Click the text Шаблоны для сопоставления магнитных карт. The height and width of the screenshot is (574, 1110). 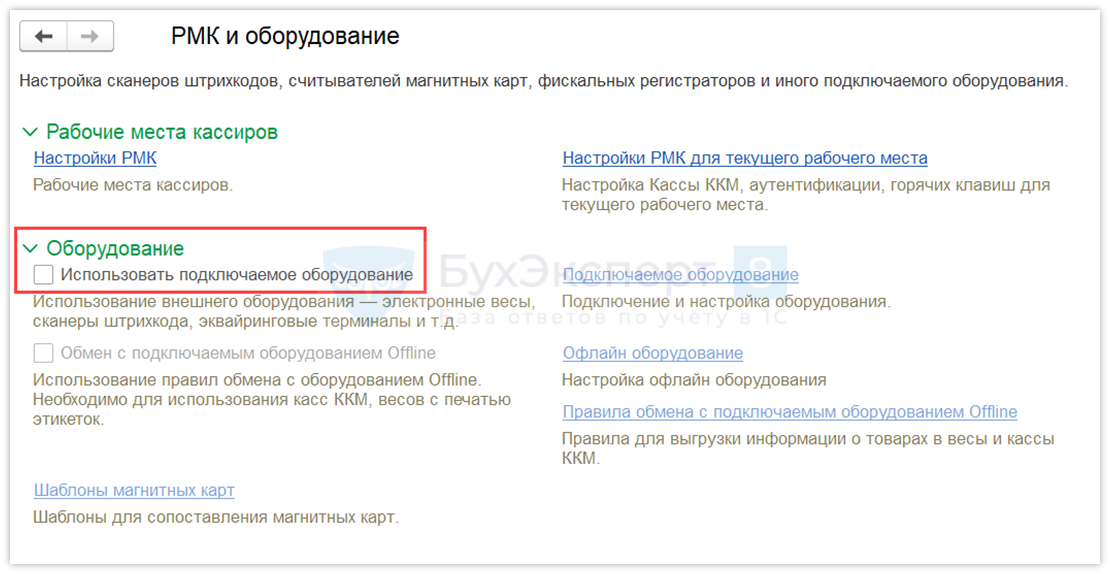[x=216, y=517]
